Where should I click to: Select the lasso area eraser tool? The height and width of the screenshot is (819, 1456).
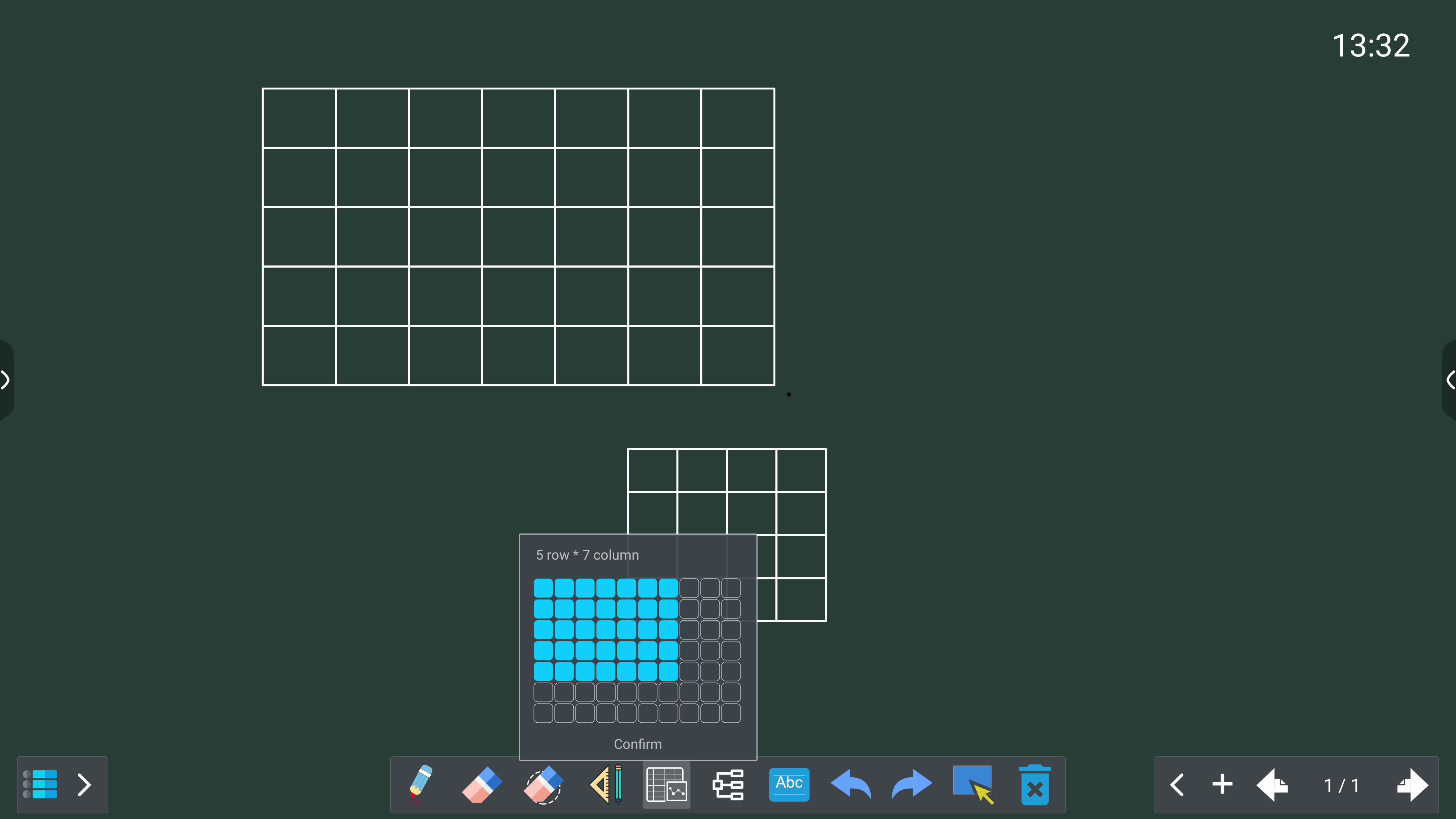[x=543, y=784]
